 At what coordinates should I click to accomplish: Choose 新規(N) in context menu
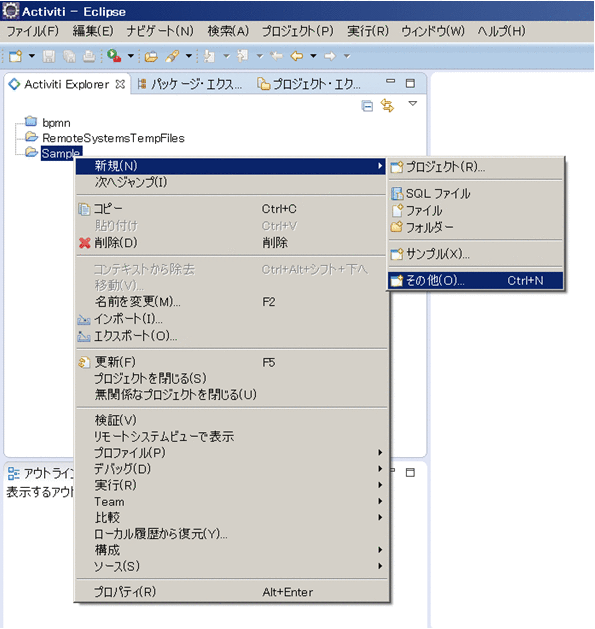231,166
